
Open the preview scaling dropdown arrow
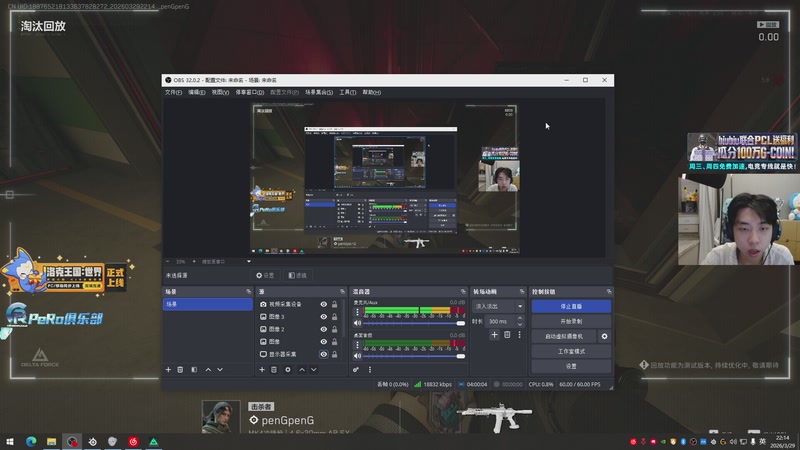point(248,261)
